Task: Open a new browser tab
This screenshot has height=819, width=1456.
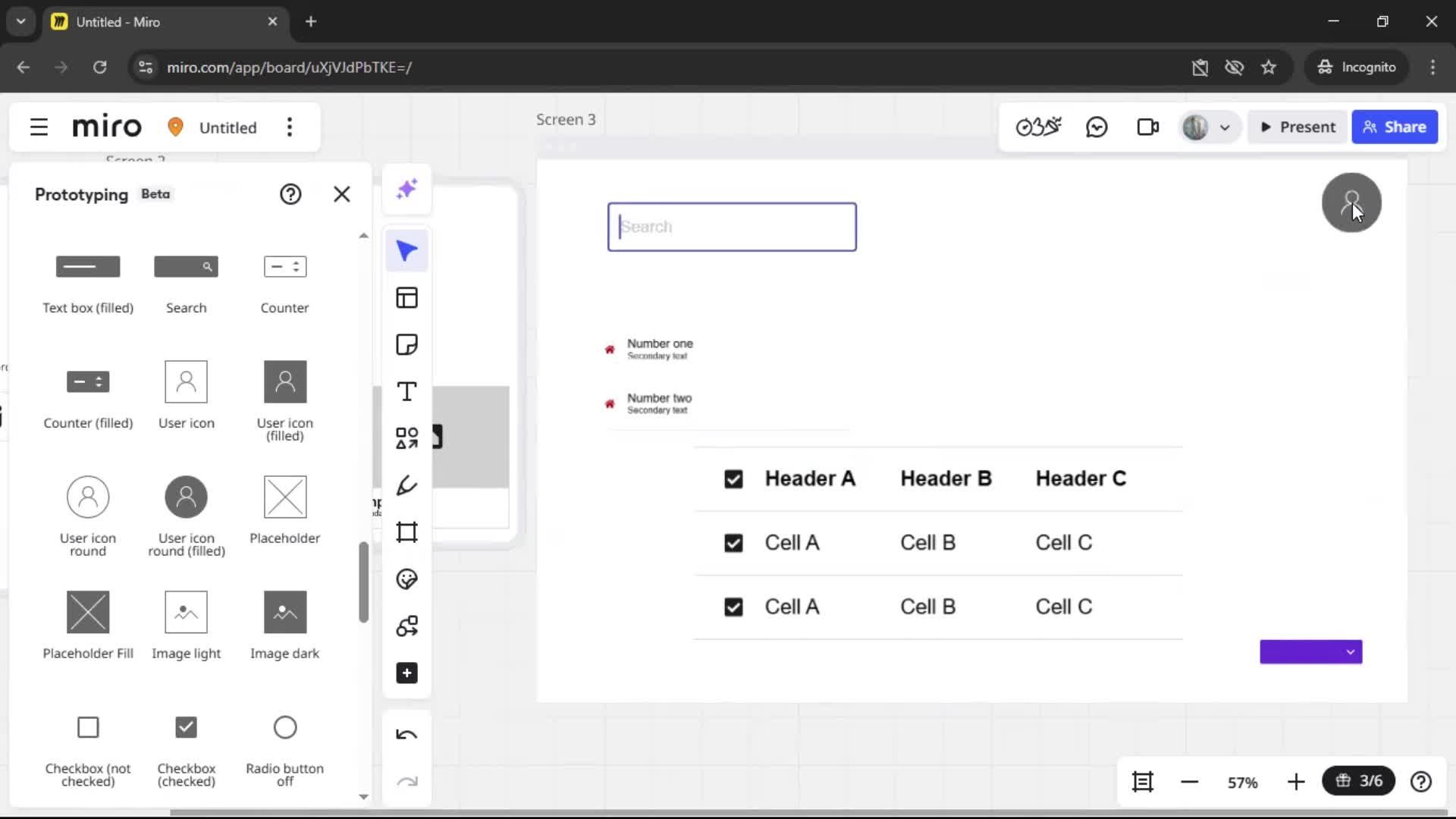Action: [x=311, y=21]
